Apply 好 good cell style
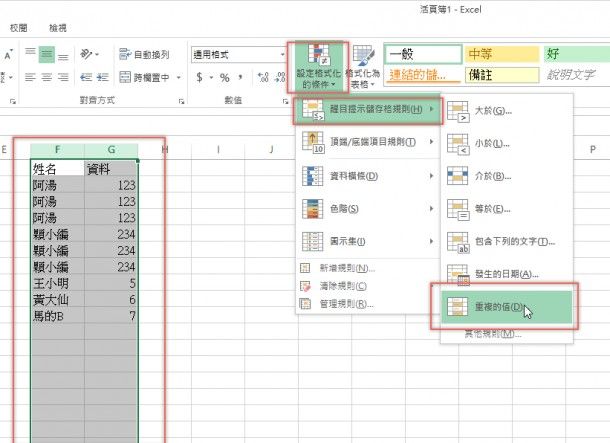This screenshot has height=443, width=610. pyautogui.click(x=577, y=54)
